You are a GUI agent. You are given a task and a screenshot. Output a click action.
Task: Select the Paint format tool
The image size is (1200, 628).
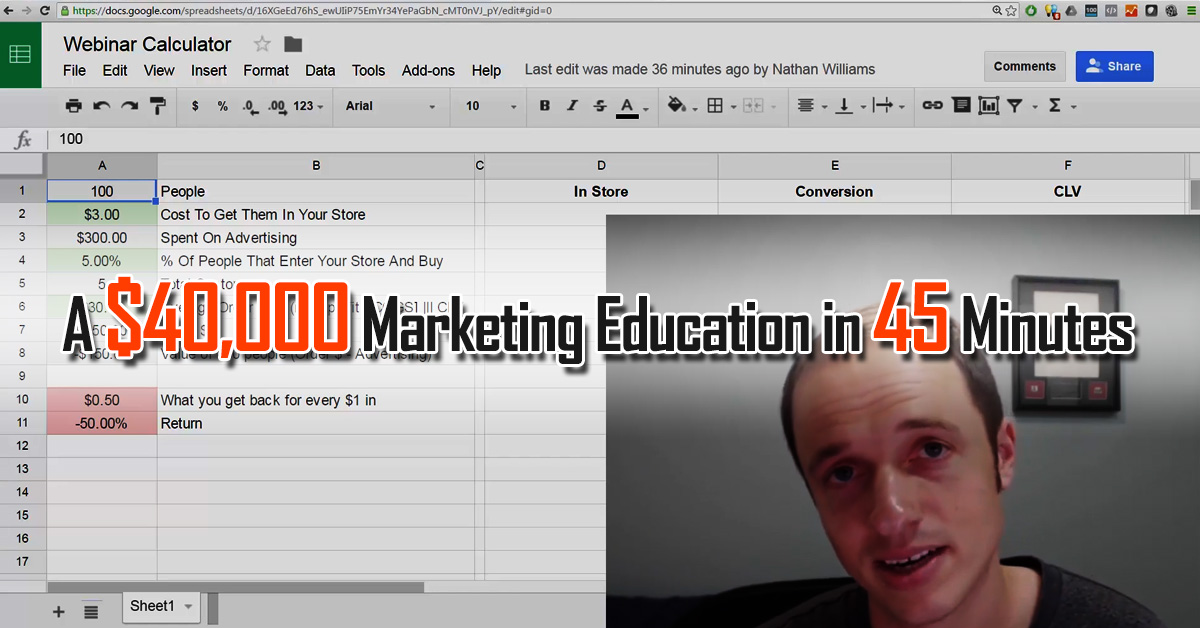coord(157,106)
